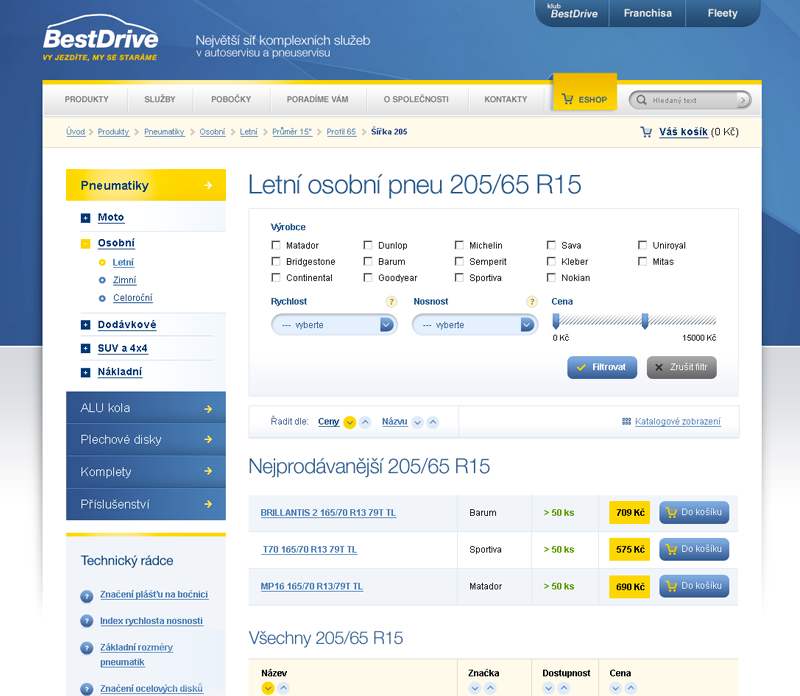Enable the Nokian filter checkbox

(551, 278)
